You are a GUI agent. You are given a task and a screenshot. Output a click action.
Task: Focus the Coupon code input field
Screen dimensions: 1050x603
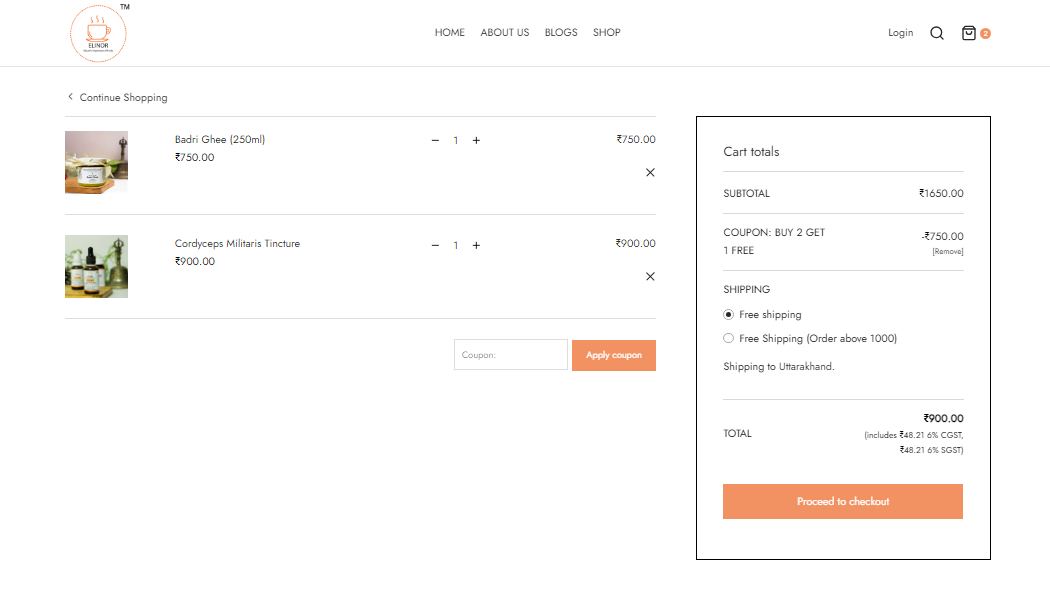click(510, 354)
